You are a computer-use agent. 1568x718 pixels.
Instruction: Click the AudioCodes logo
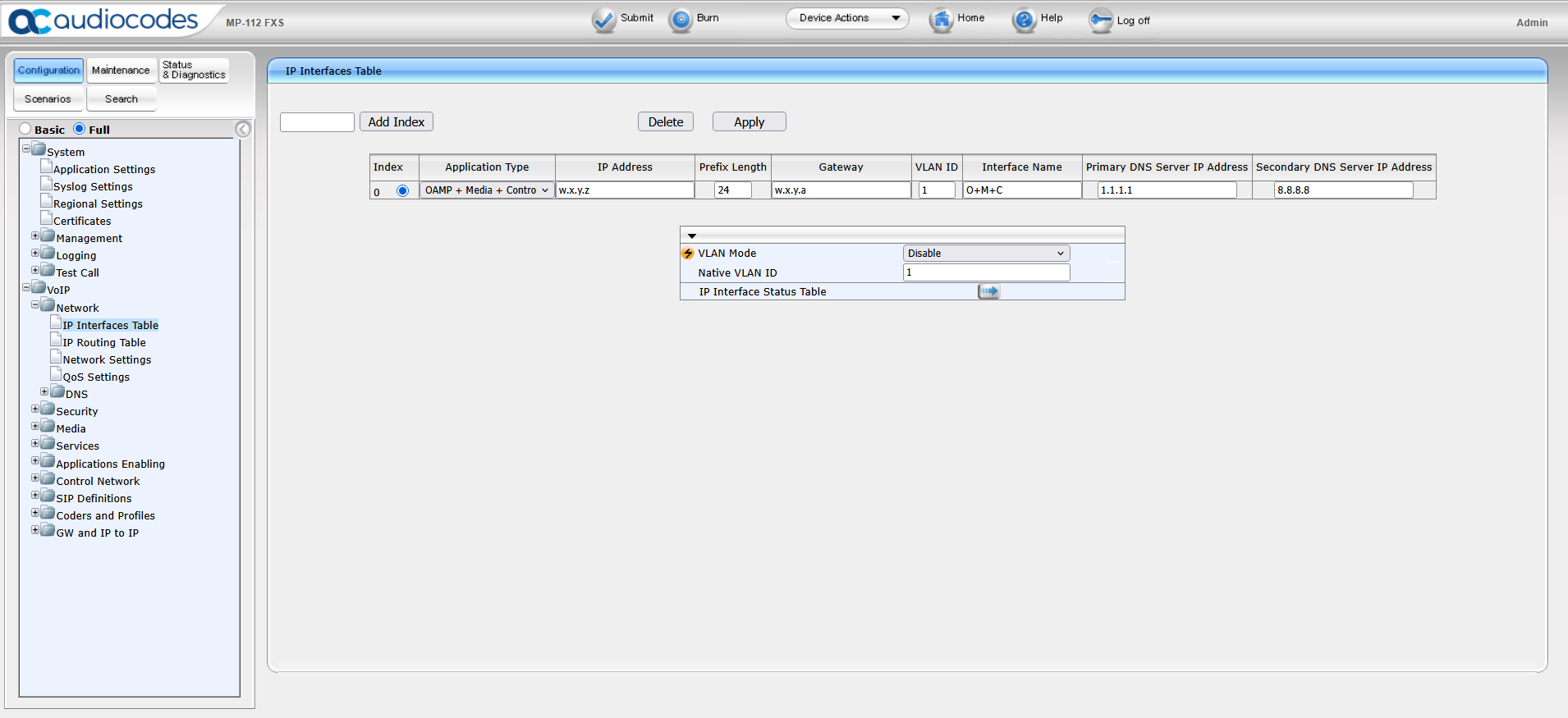[x=103, y=21]
